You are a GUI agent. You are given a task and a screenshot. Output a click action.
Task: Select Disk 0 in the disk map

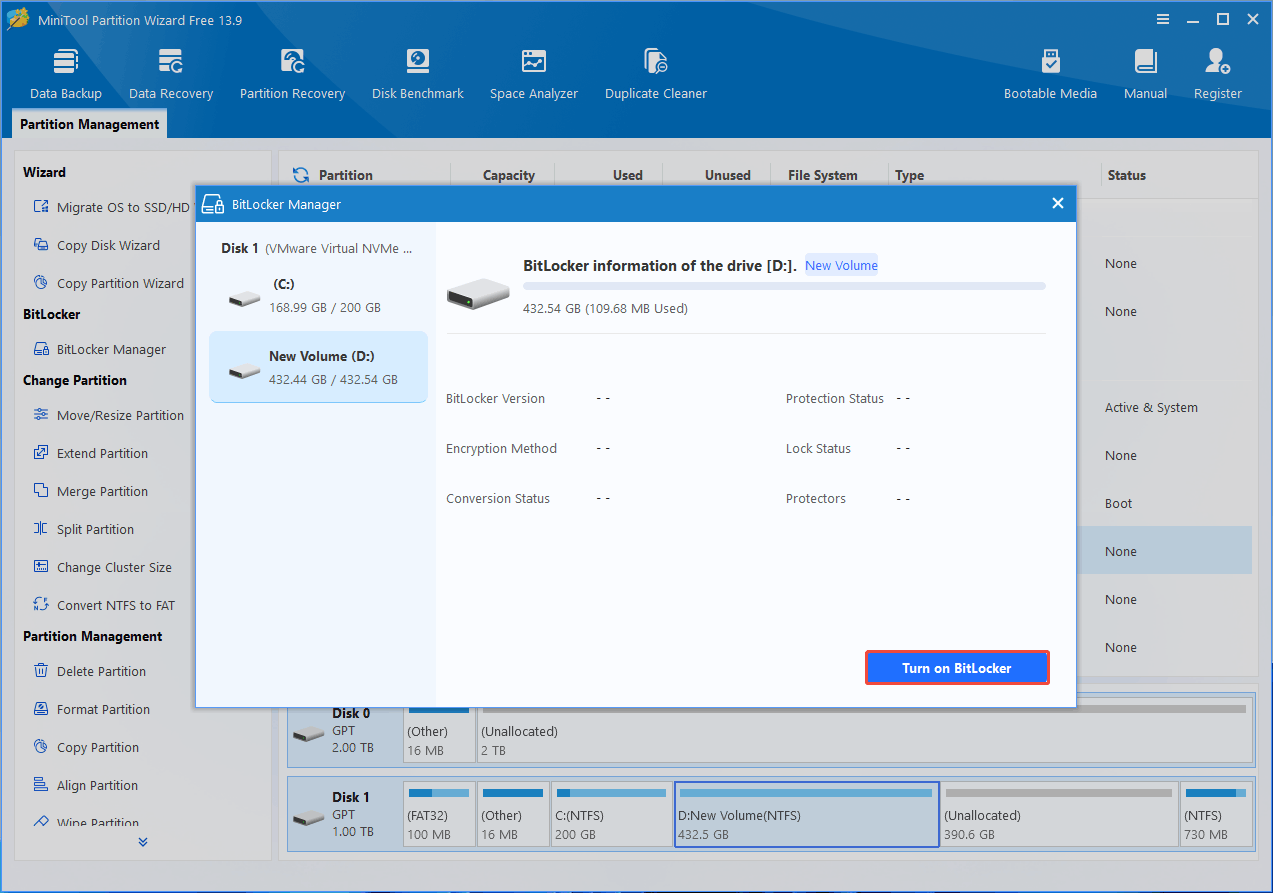[344, 730]
